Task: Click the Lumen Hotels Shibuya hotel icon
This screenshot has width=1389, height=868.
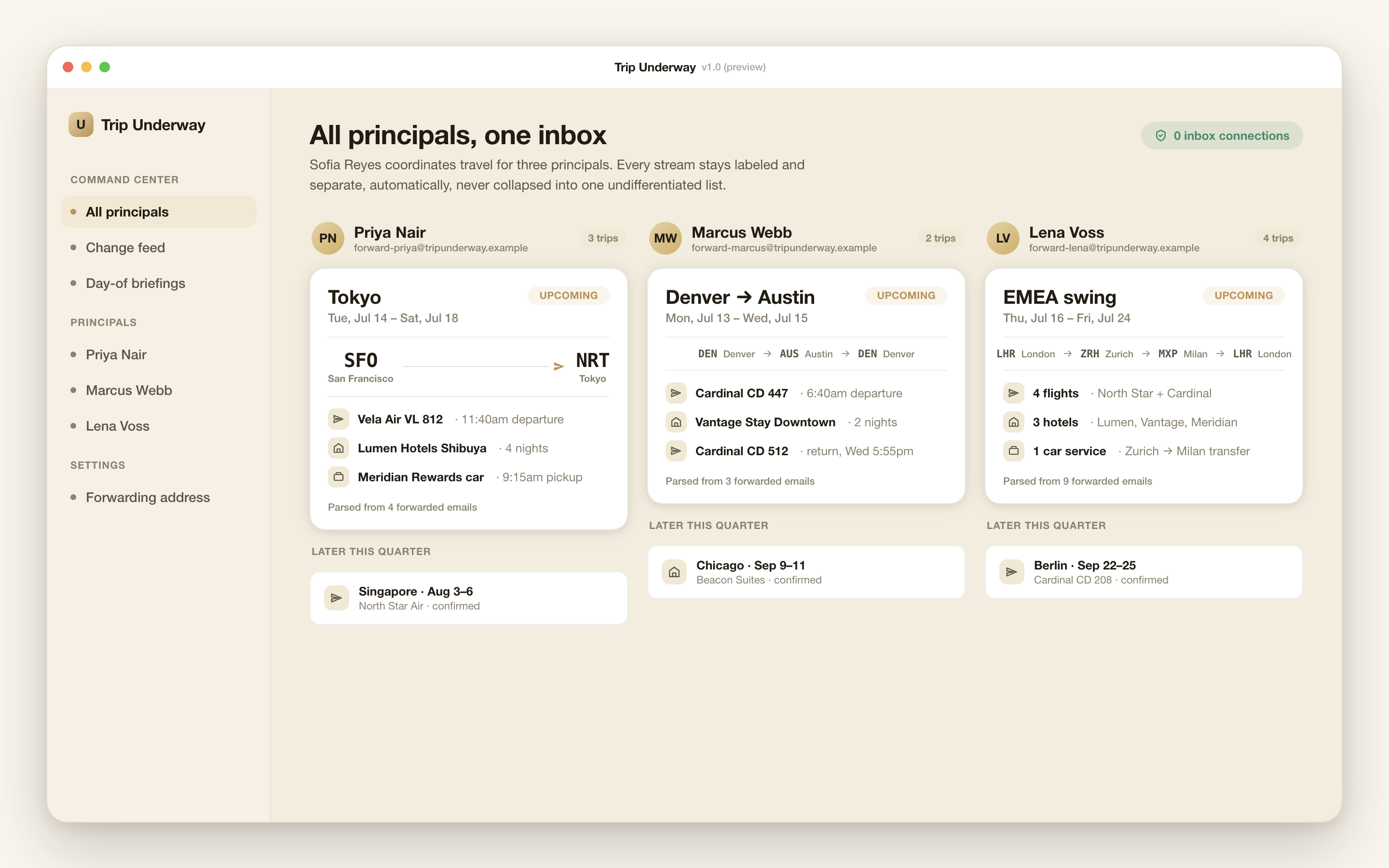Action: click(338, 448)
